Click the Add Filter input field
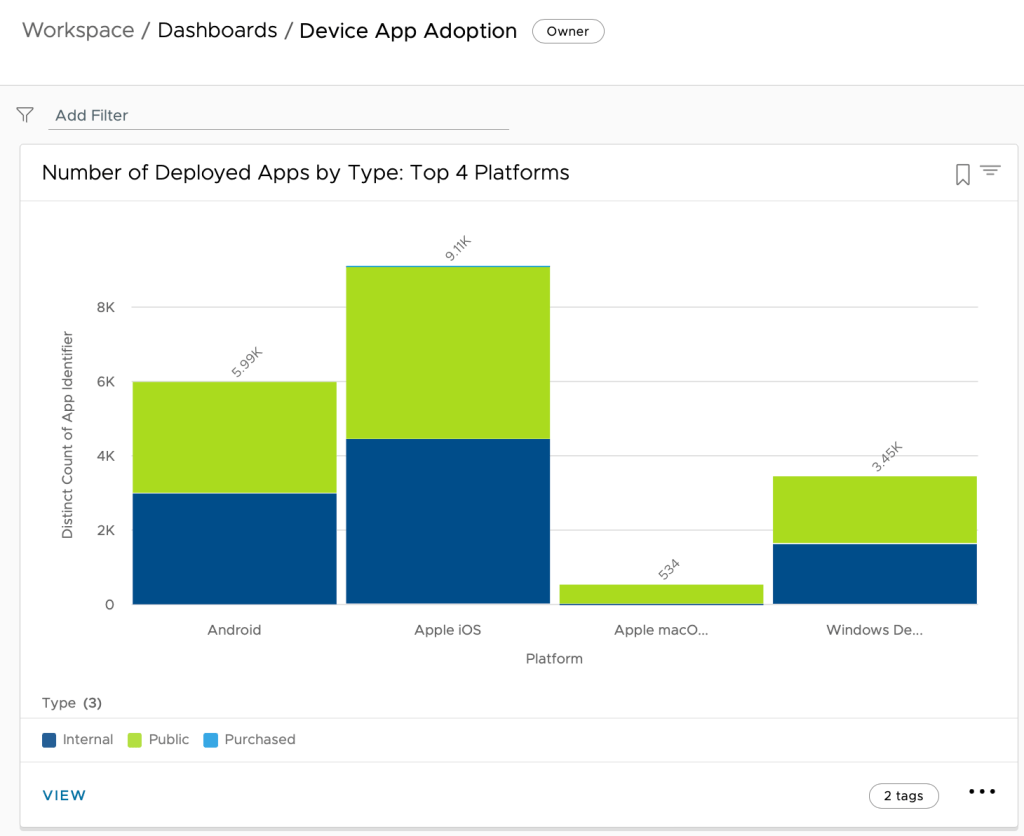Image resolution: width=1024 pixels, height=836 pixels. [x=278, y=116]
